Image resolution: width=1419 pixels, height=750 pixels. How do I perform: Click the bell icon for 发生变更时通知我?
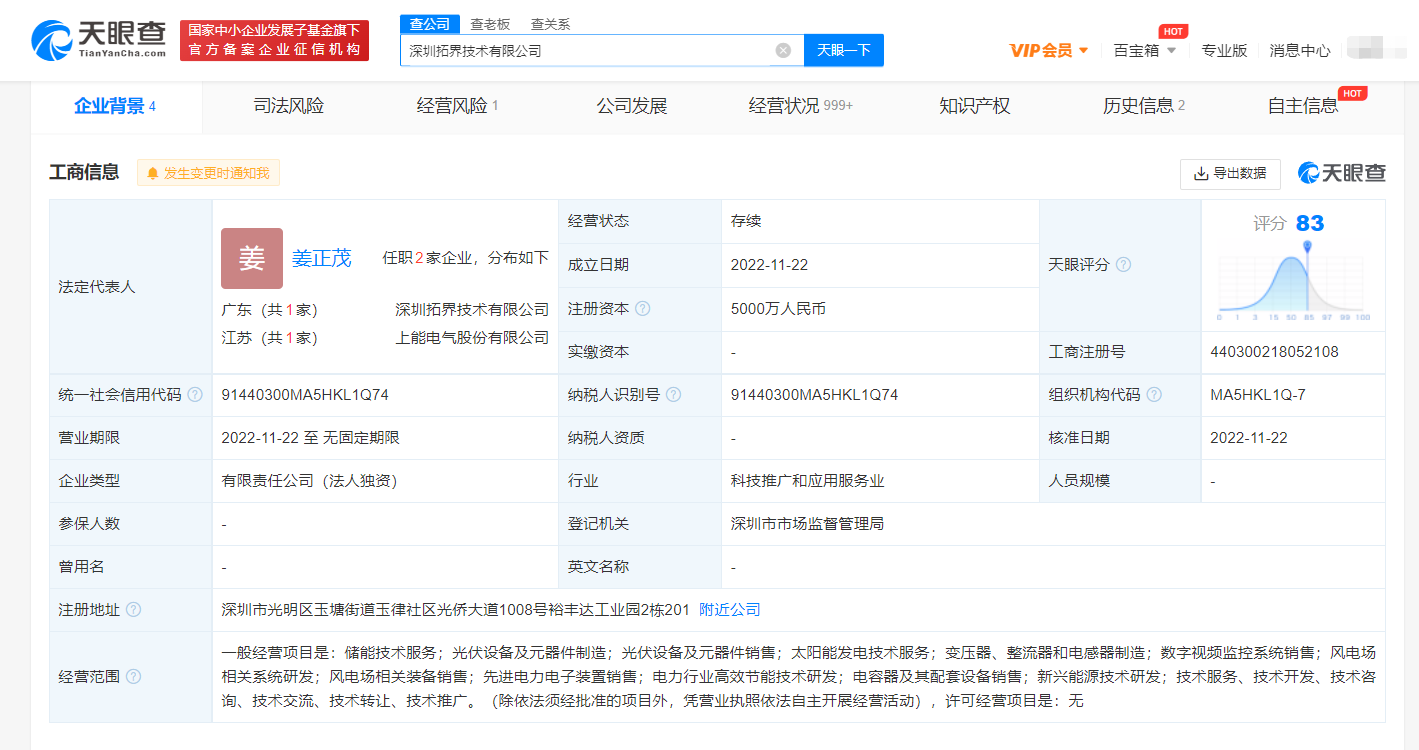pos(153,172)
